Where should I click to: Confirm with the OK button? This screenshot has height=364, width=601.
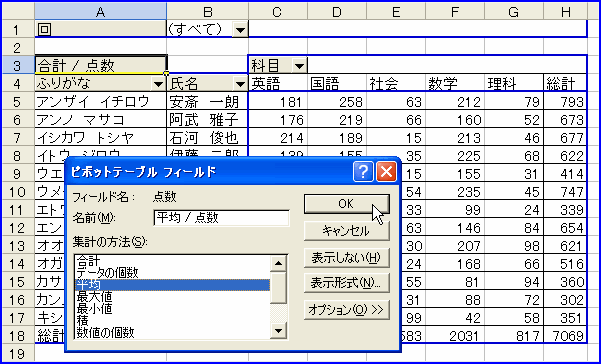click(x=346, y=204)
